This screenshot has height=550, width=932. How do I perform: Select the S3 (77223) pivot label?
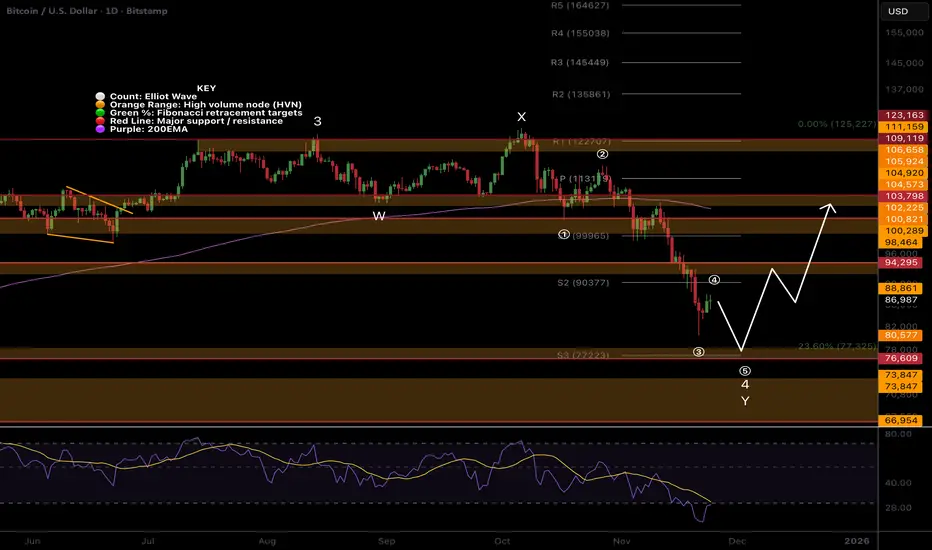(x=583, y=355)
